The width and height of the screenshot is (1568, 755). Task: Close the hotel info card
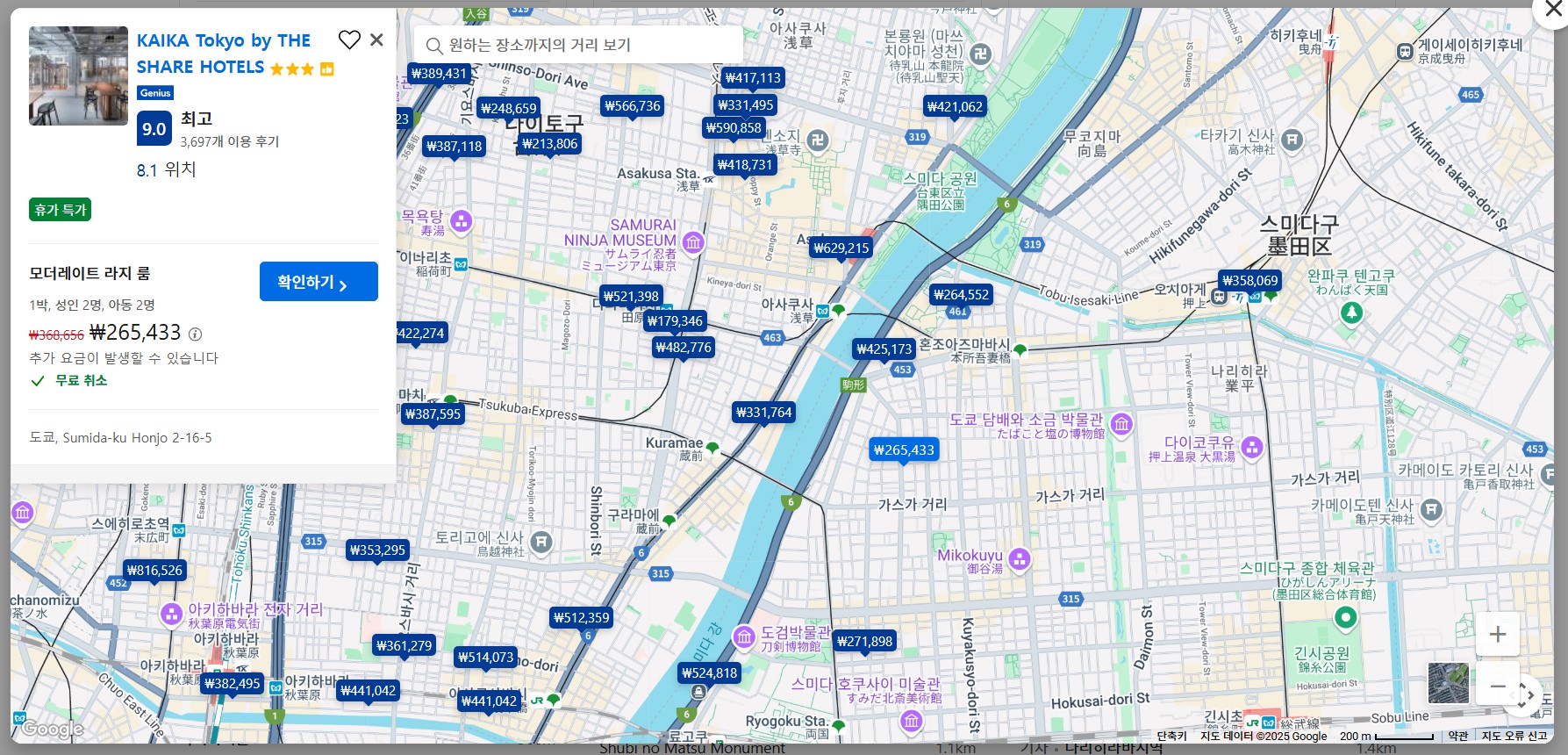tap(376, 40)
